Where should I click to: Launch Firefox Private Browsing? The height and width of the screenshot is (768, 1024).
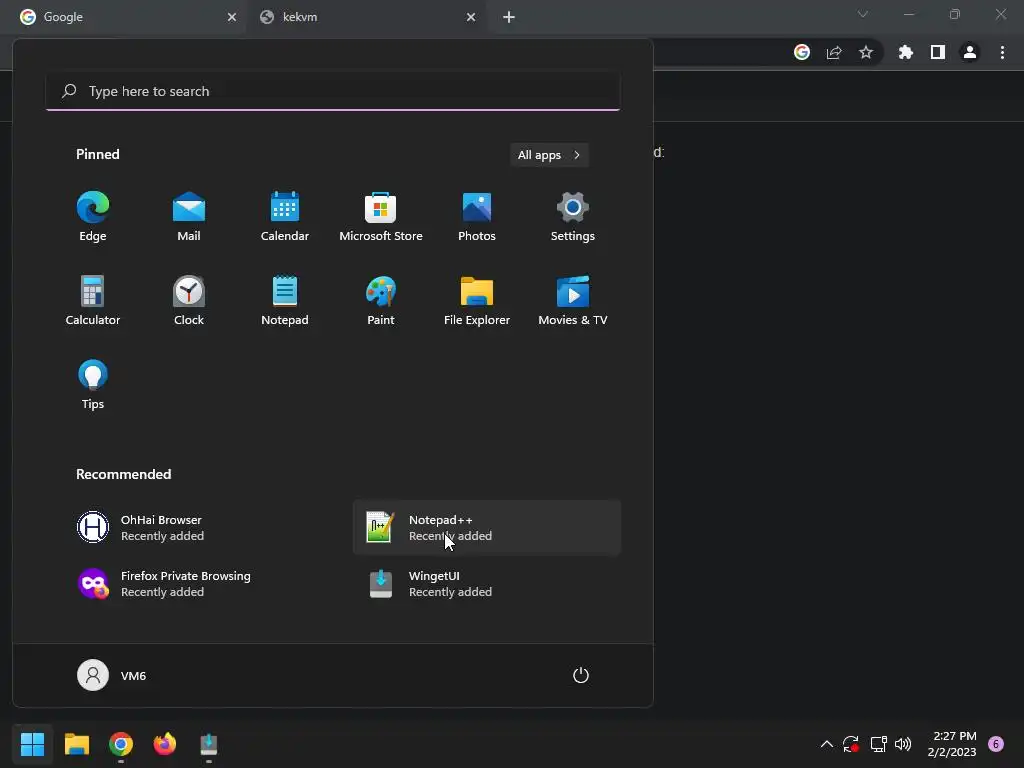199,584
